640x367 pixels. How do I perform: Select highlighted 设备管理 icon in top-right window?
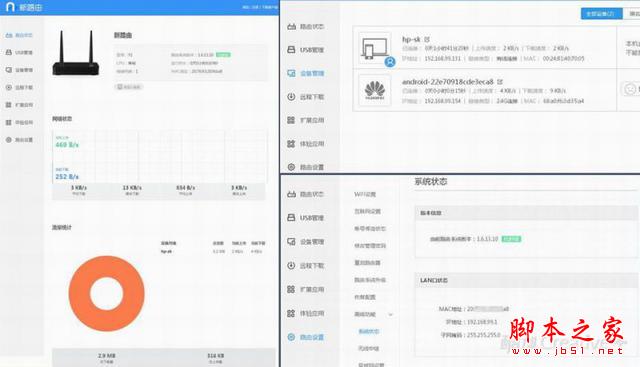click(291, 73)
